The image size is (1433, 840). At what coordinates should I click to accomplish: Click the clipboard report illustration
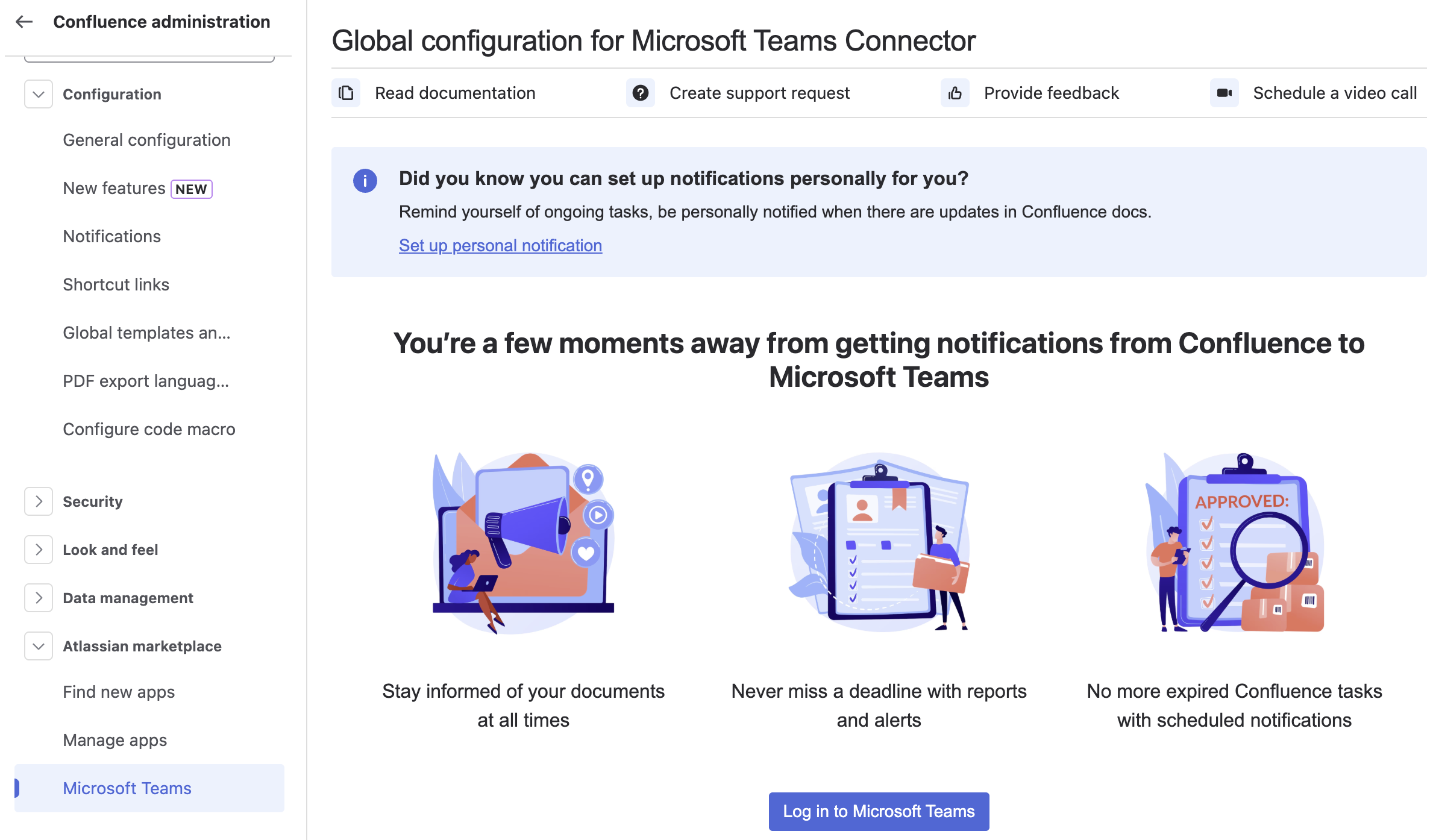click(879, 542)
